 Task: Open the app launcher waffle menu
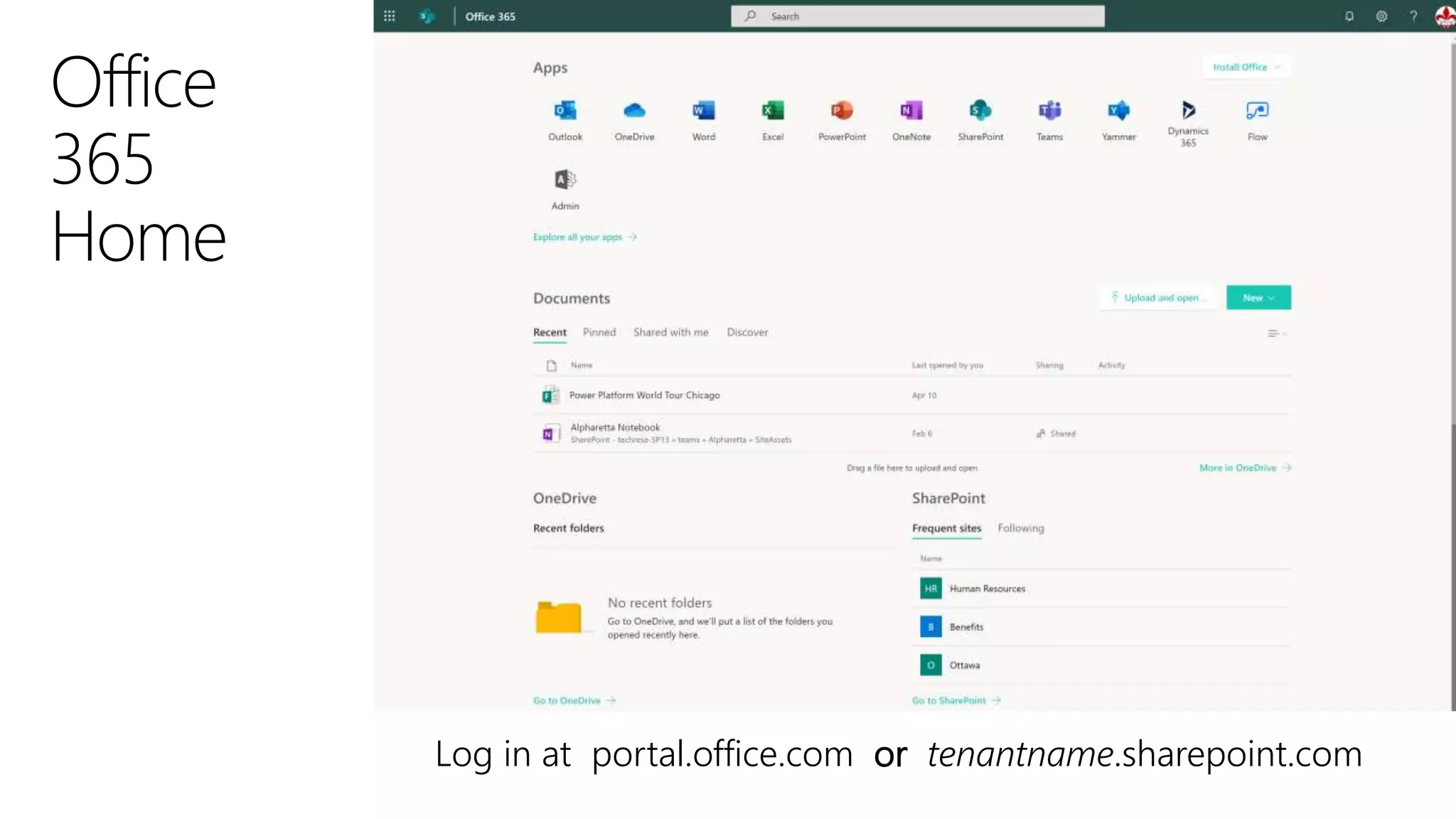tap(390, 16)
